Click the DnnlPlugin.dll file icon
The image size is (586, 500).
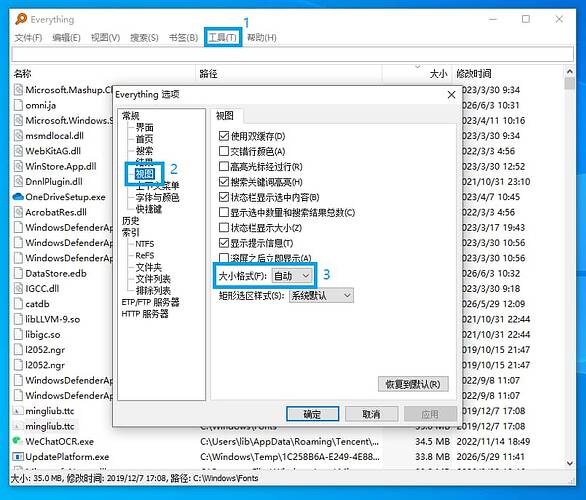[18, 182]
